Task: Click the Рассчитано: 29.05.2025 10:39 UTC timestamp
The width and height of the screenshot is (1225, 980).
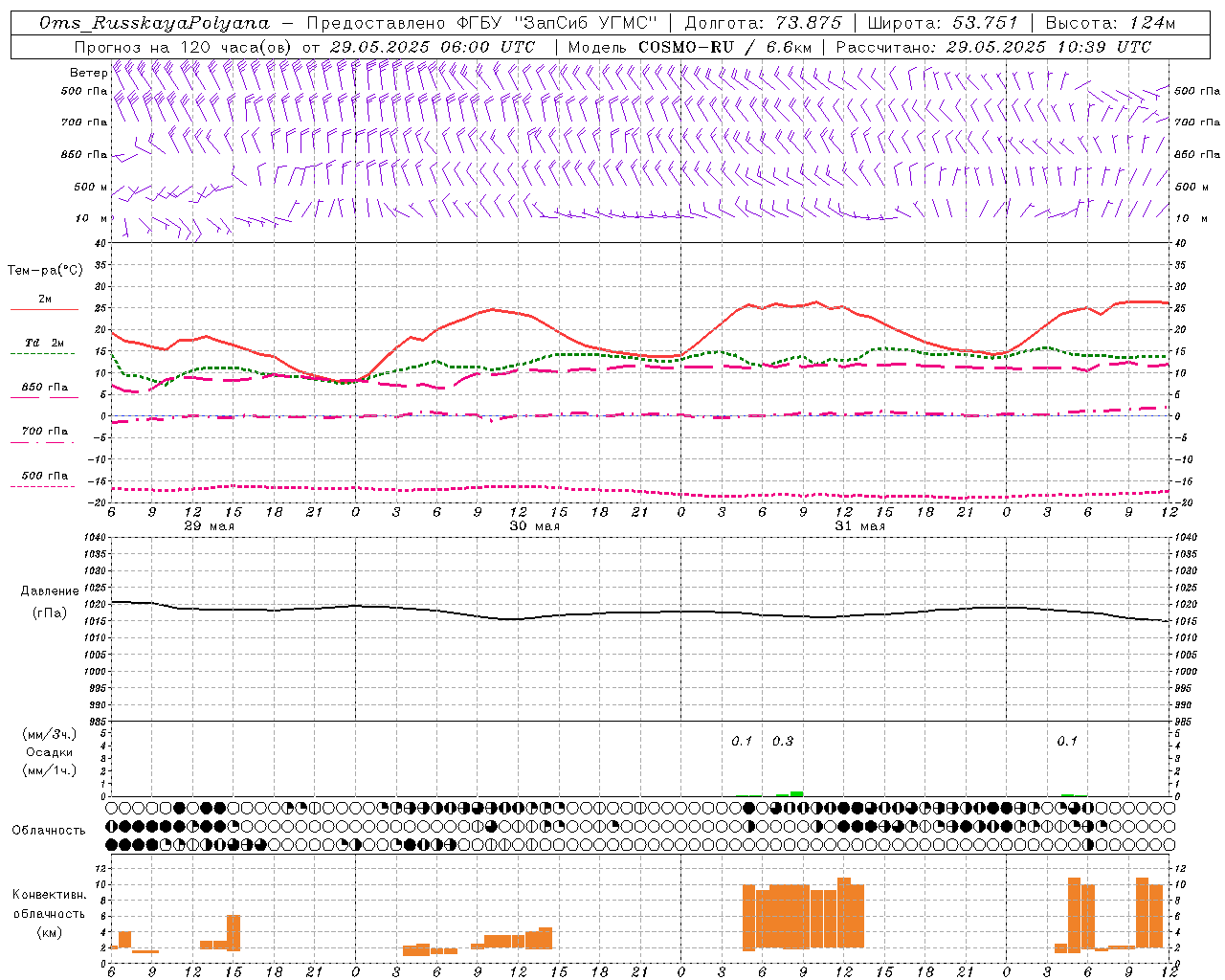Action: click(x=993, y=47)
